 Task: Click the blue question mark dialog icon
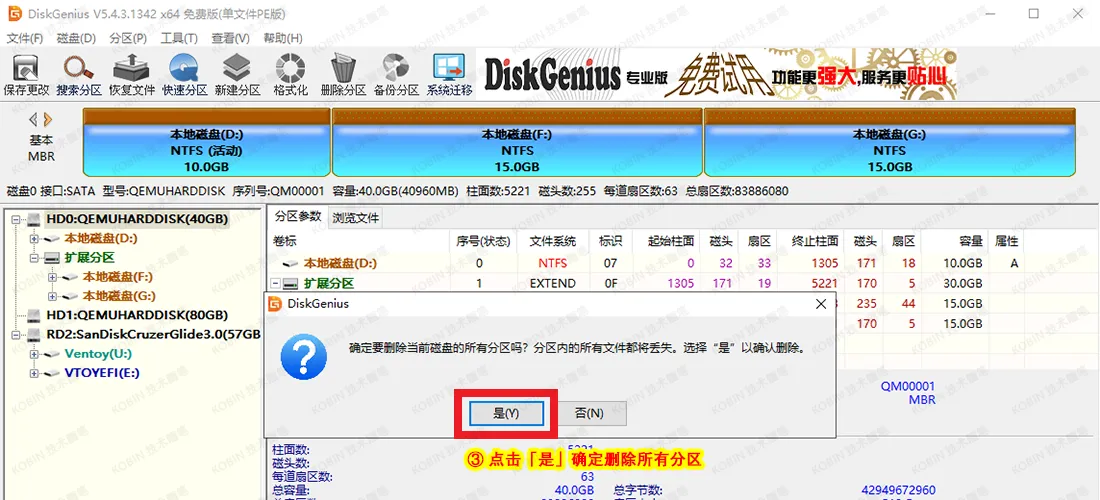click(303, 357)
